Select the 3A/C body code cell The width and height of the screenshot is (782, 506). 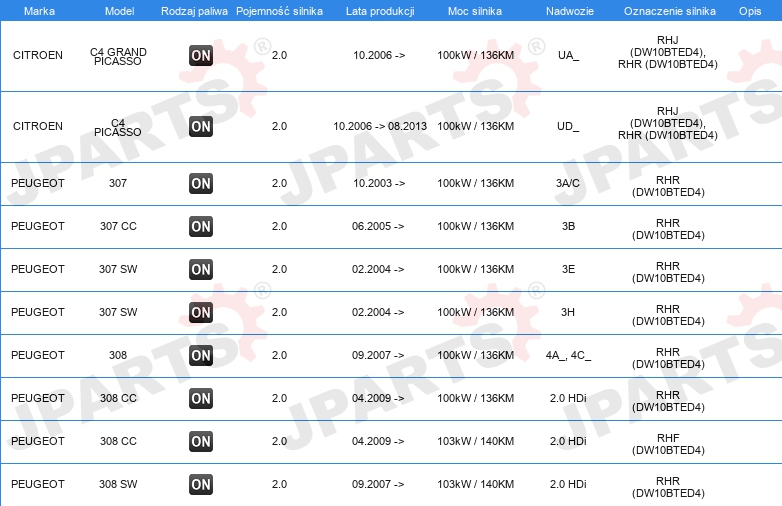point(568,183)
